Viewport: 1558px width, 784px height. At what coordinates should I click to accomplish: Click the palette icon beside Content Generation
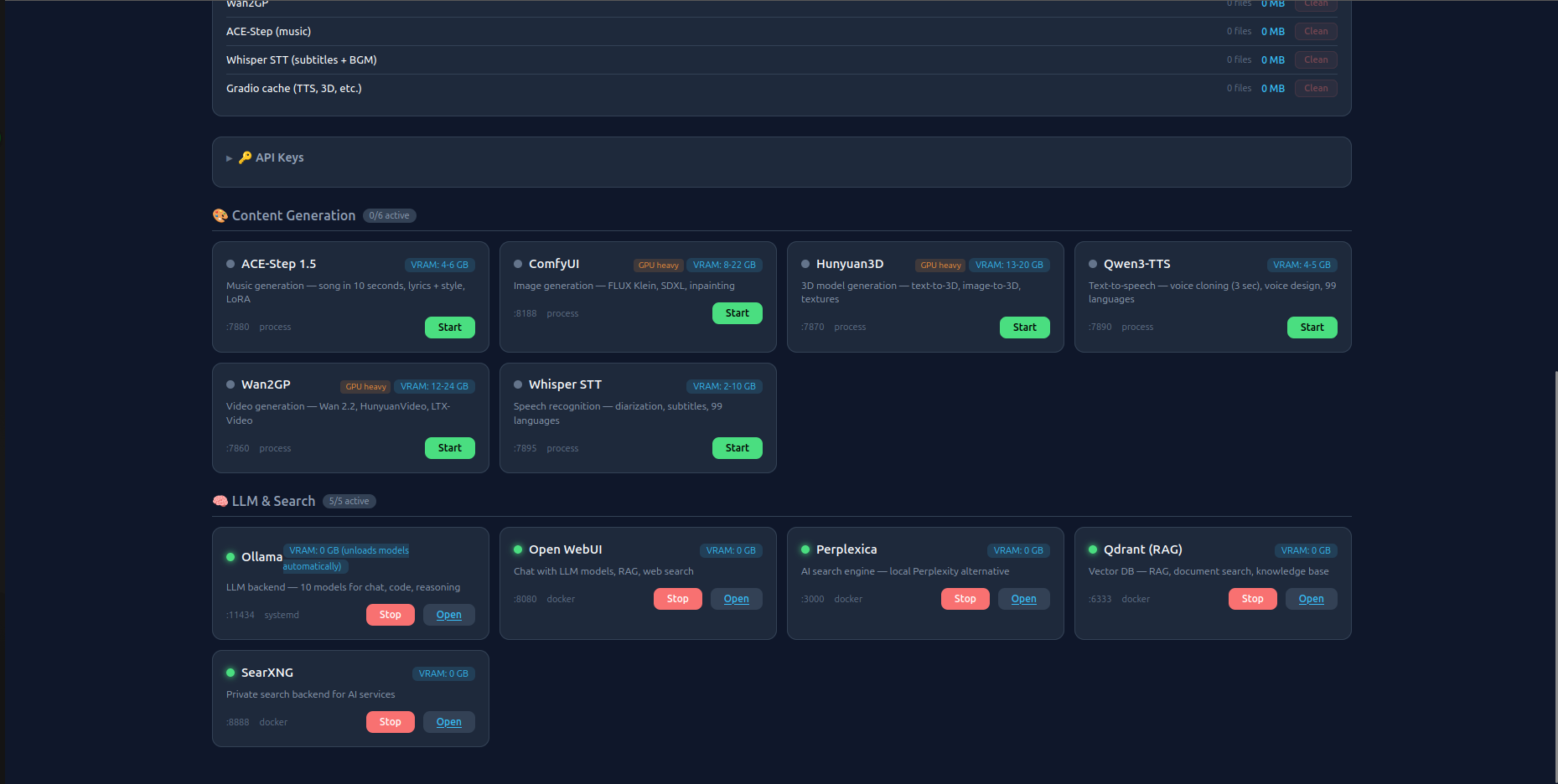pos(220,215)
